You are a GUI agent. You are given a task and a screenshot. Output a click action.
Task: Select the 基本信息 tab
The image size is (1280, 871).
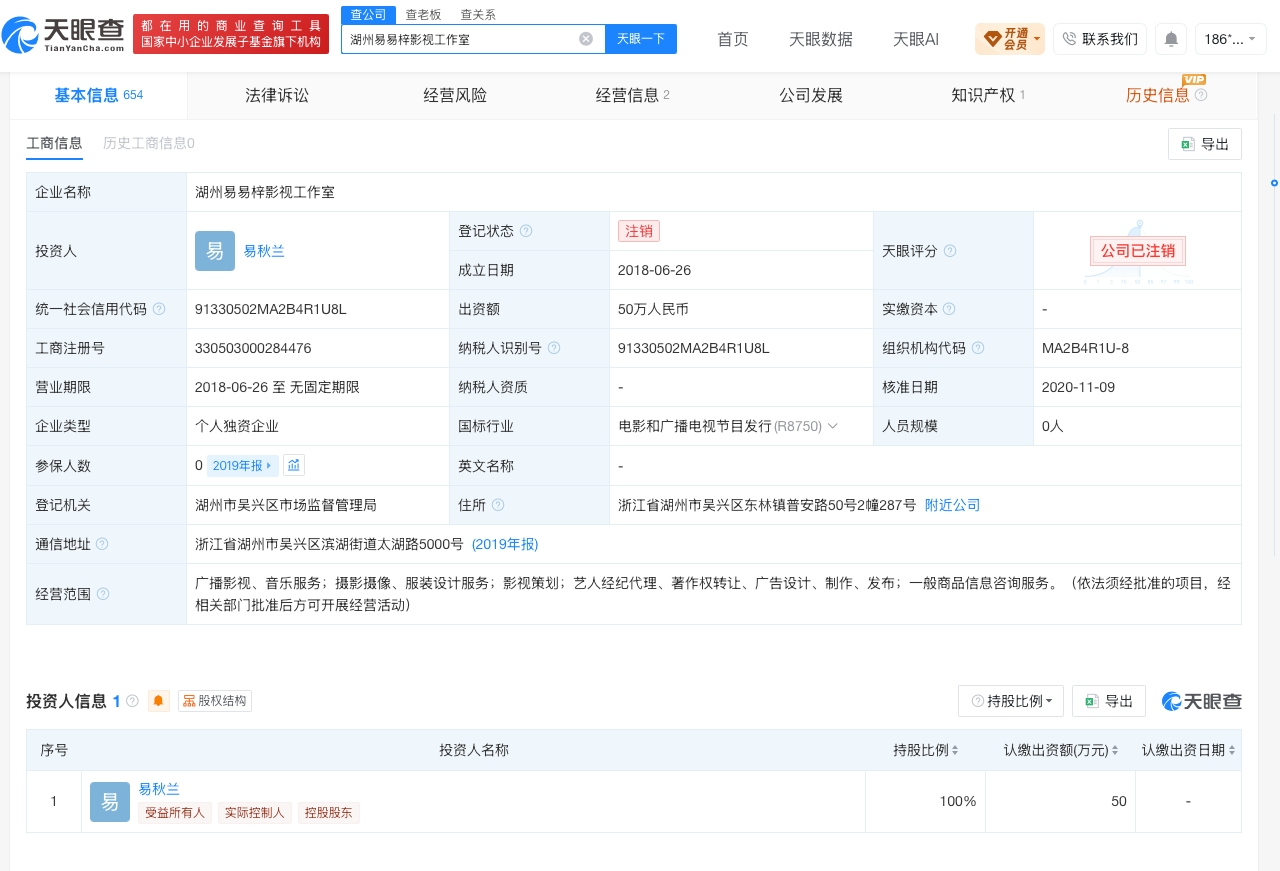click(99, 95)
